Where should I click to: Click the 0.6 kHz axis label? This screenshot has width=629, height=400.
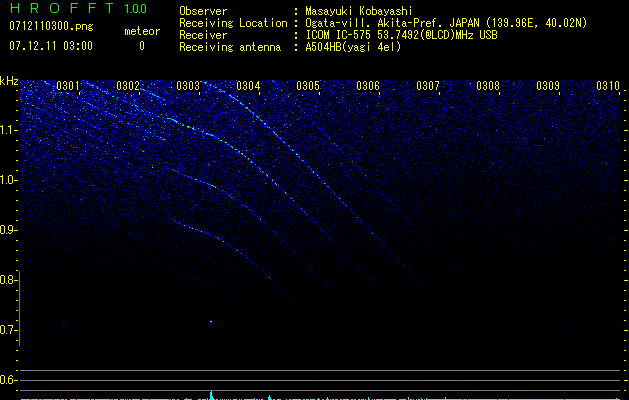pyautogui.click(x=8, y=380)
